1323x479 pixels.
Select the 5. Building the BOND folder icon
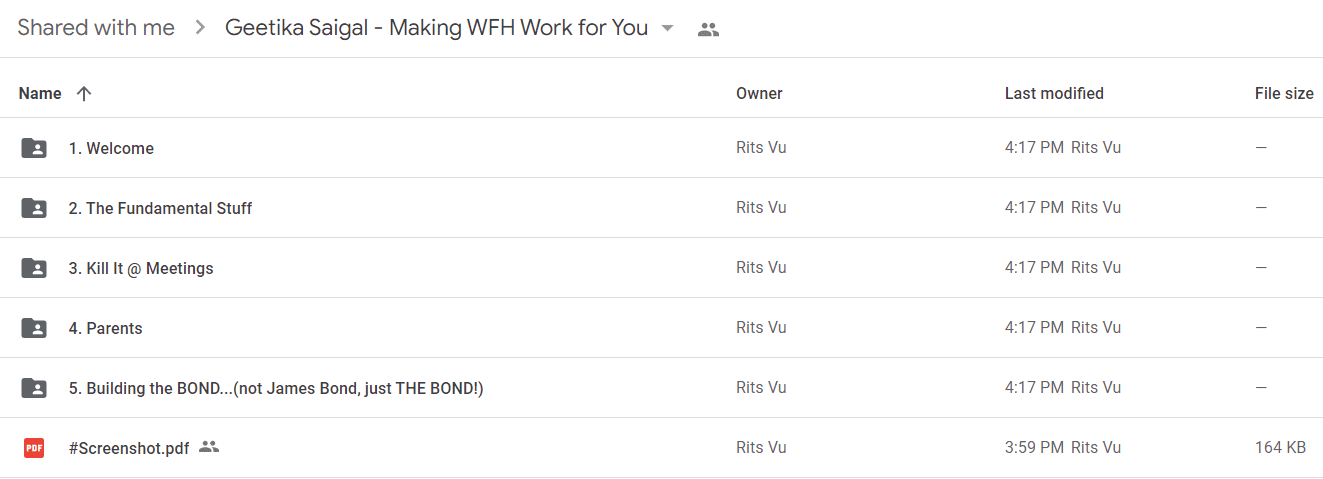34,388
